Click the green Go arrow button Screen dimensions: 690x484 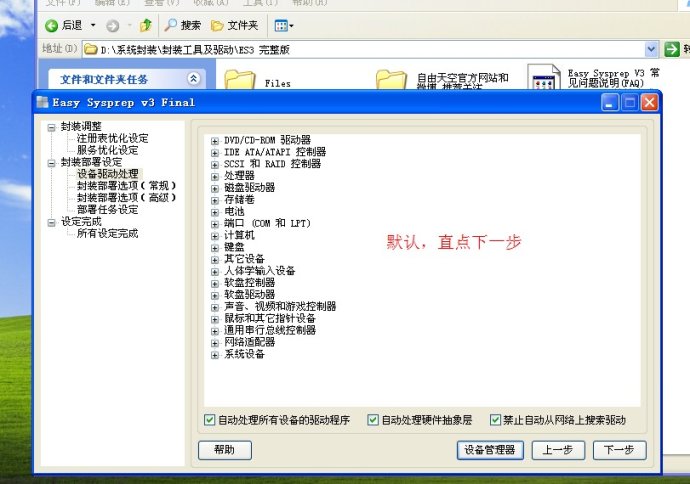coord(672,49)
